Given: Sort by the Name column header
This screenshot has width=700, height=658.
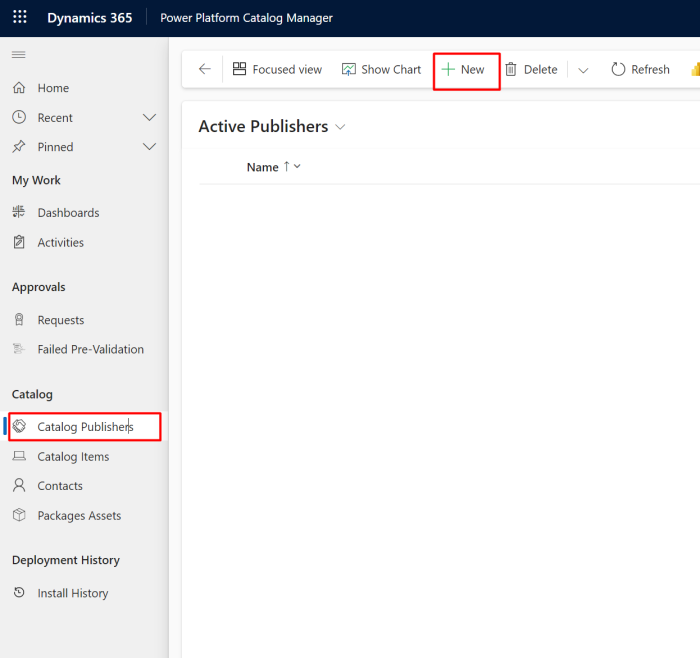Looking at the screenshot, I should tap(262, 167).
